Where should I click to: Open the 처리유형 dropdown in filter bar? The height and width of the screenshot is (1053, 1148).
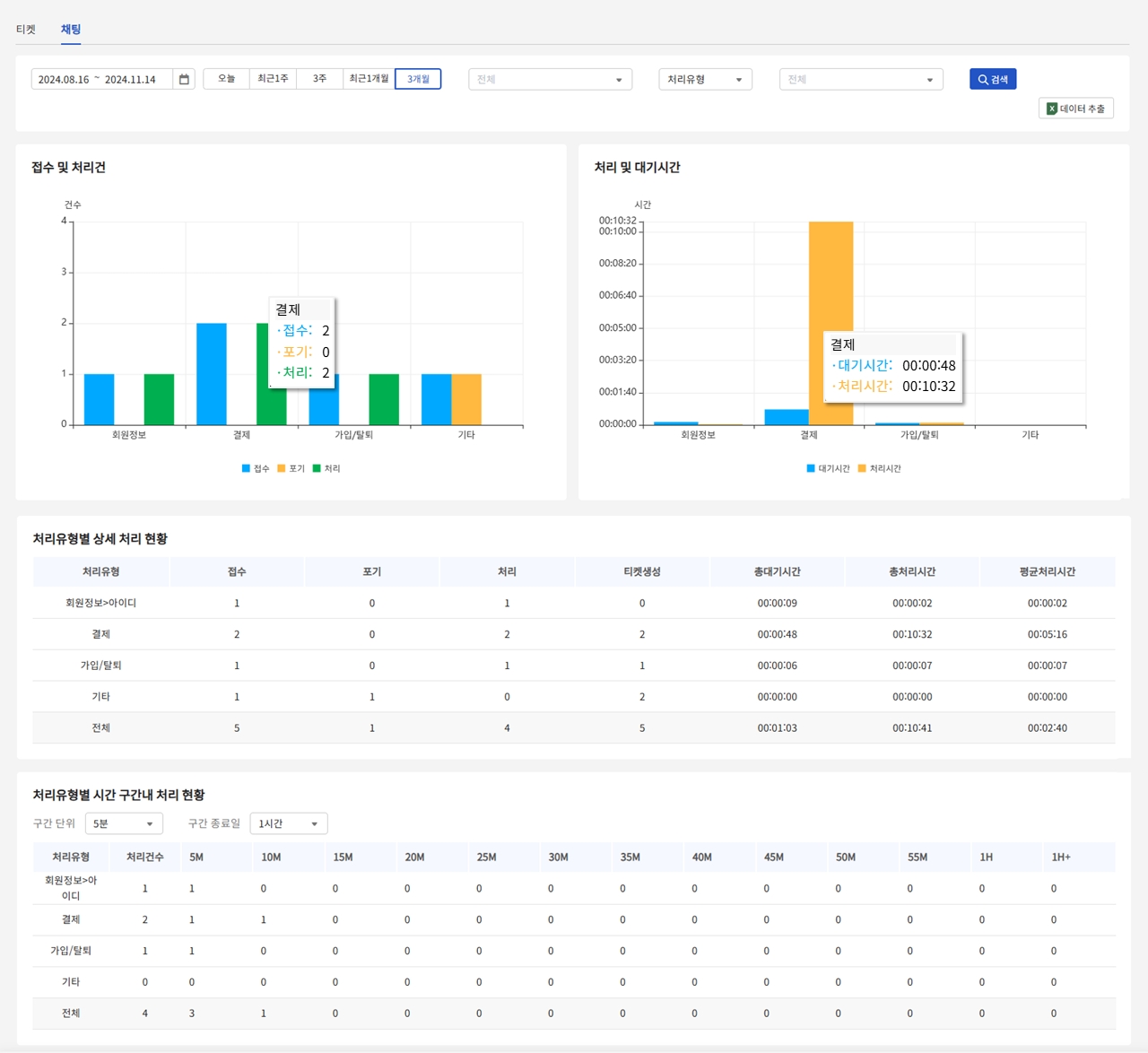click(x=705, y=80)
